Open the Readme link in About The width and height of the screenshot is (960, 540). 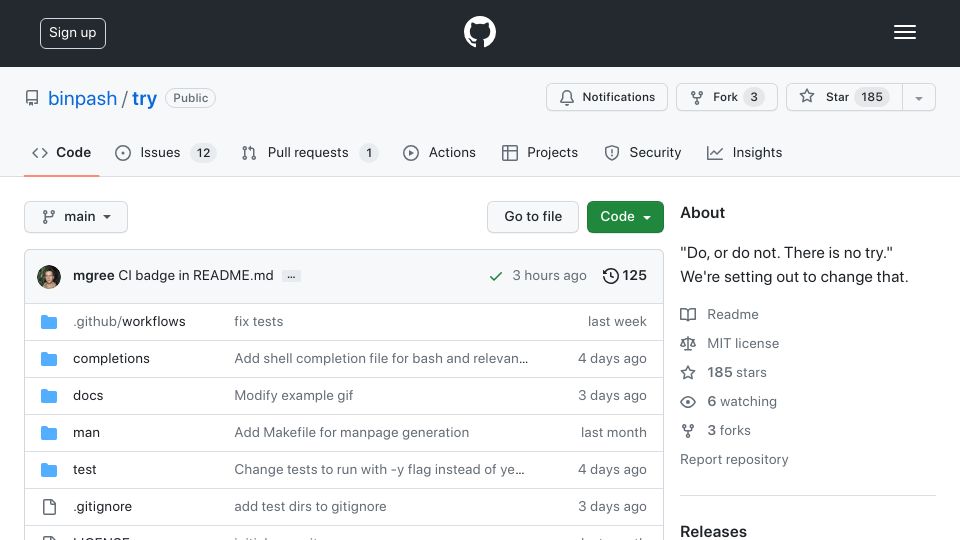(x=732, y=314)
